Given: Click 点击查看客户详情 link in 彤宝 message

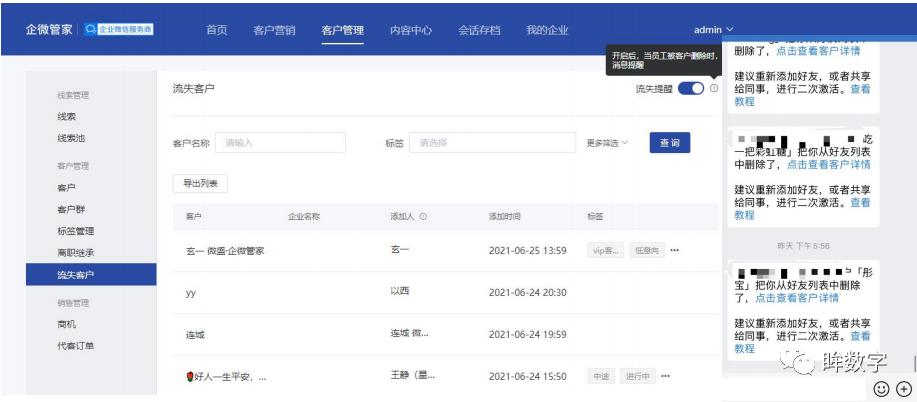Looking at the screenshot, I should [x=797, y=298].
